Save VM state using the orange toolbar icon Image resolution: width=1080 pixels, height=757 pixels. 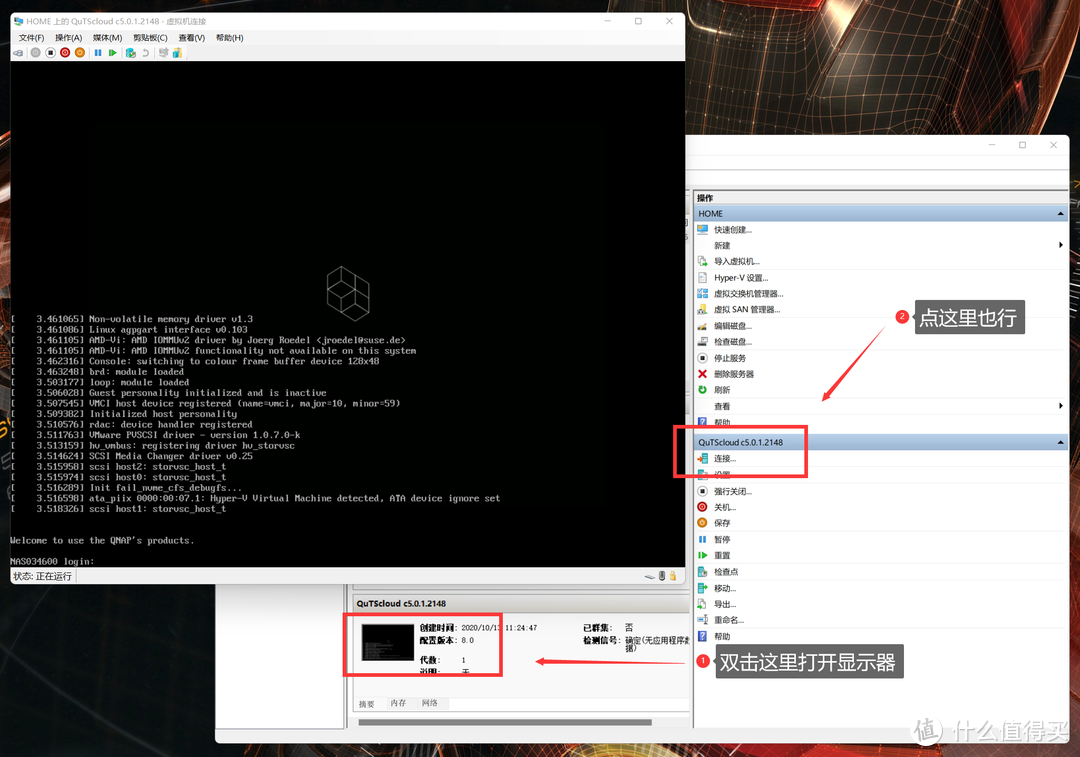[x=80, y=52]
